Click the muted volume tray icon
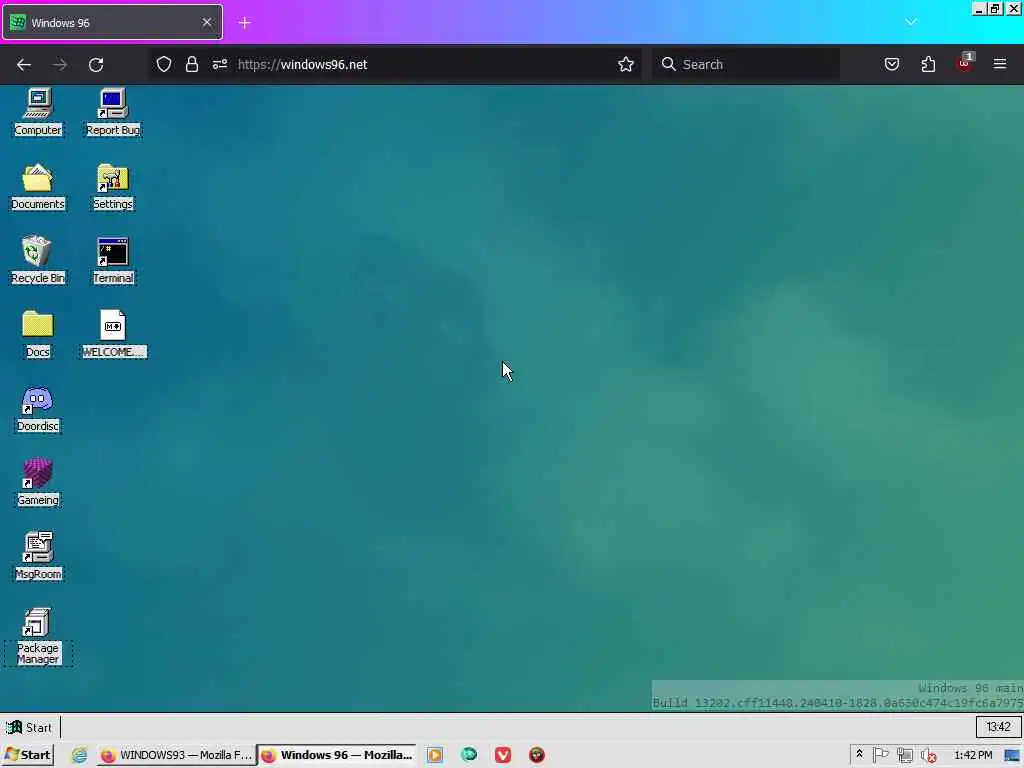Image resolution: width=1024 pixels, height=768 pixels. point(929,756)
